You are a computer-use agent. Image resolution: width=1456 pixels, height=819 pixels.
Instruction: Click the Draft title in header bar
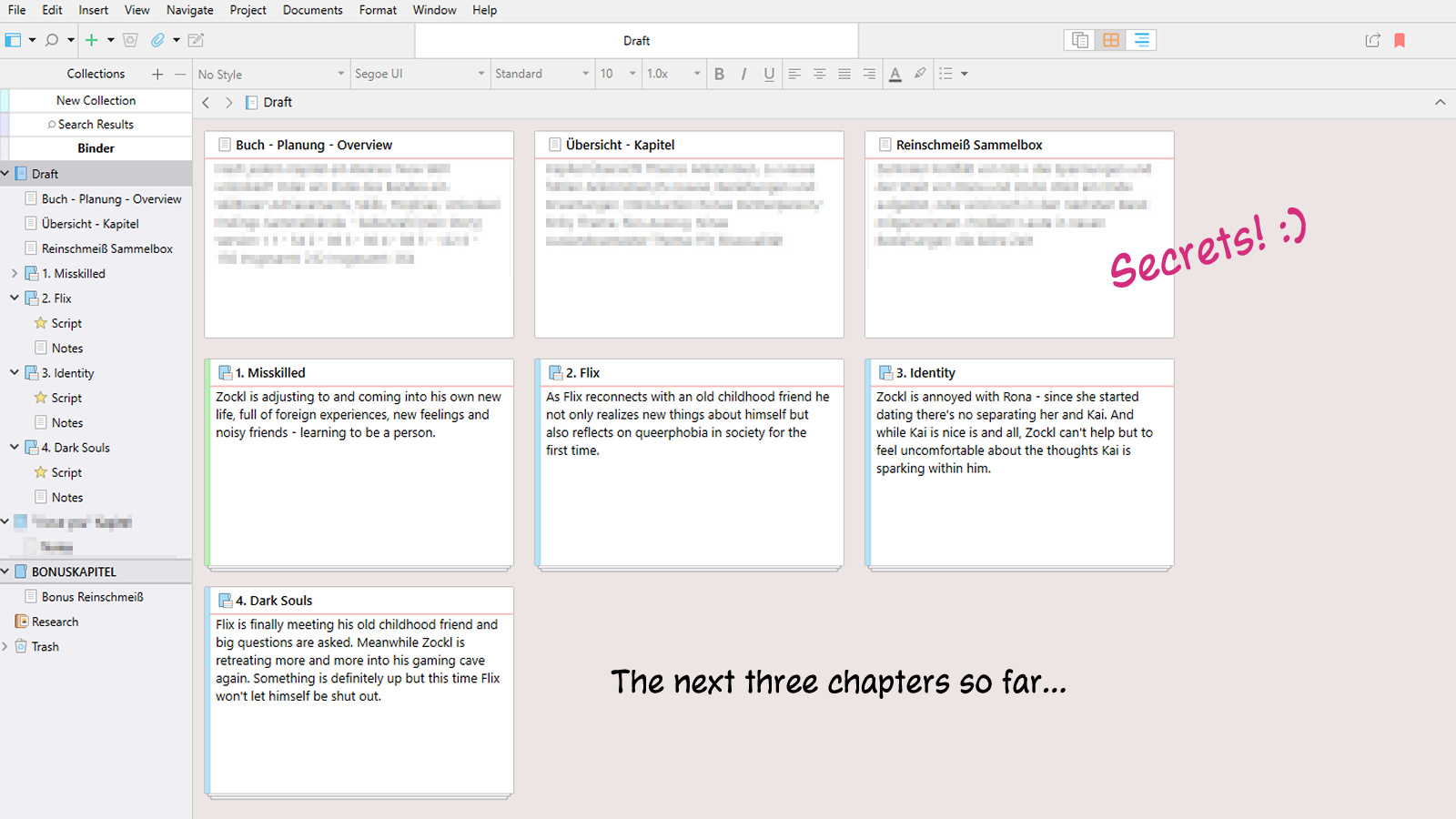(636, 41)
